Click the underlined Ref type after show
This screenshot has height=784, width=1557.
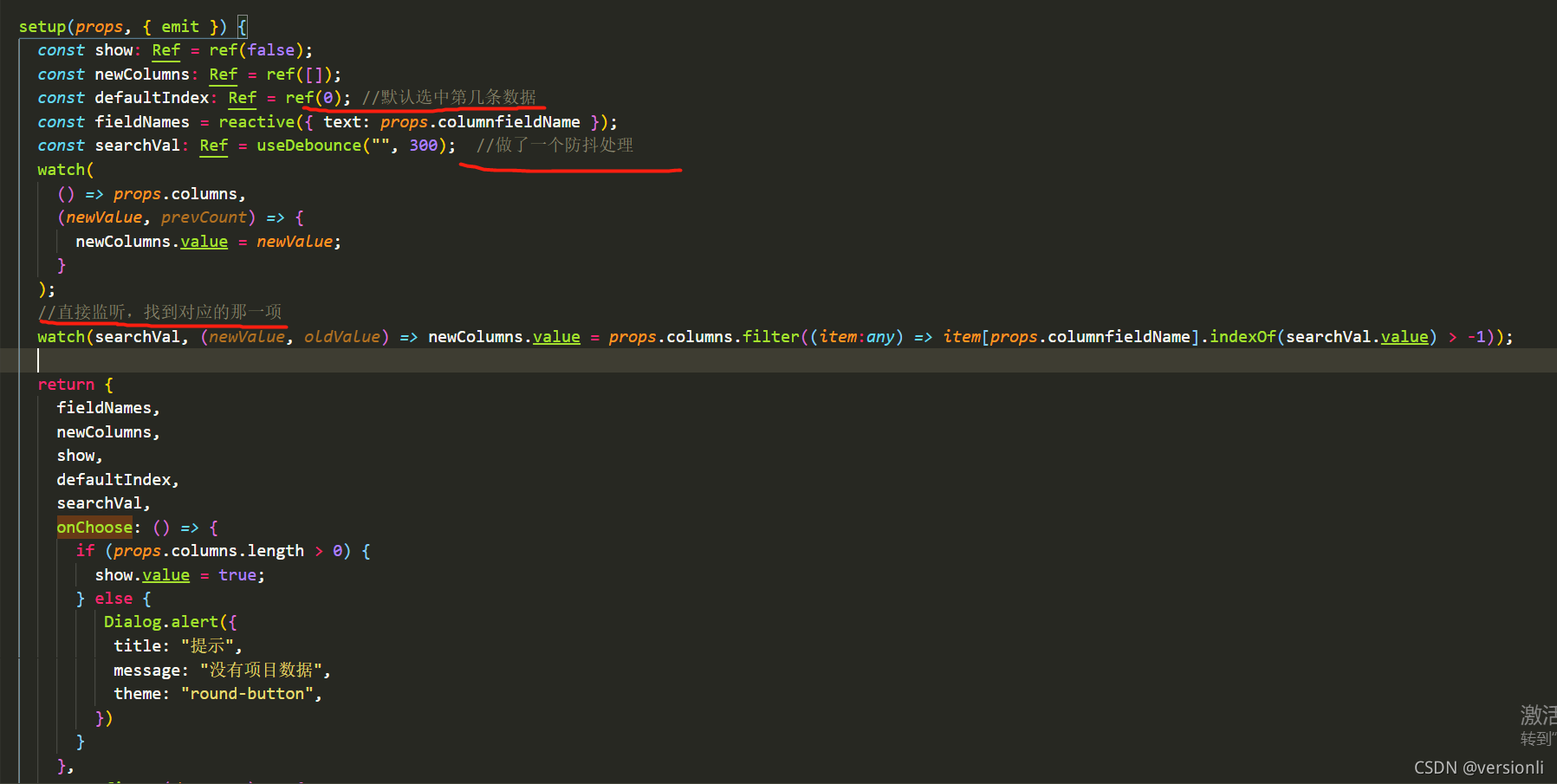[165, 49]
